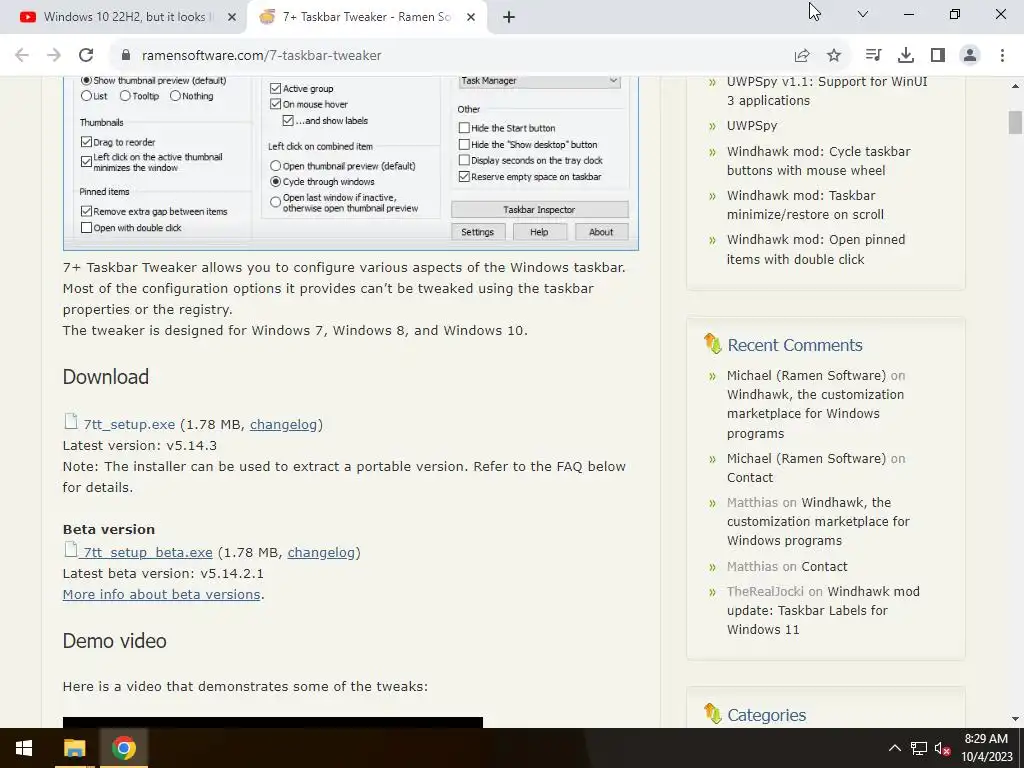Open Windhawk mod: Open pinned items link
This screenshot has height=768, width=1024.
point(816,249)
